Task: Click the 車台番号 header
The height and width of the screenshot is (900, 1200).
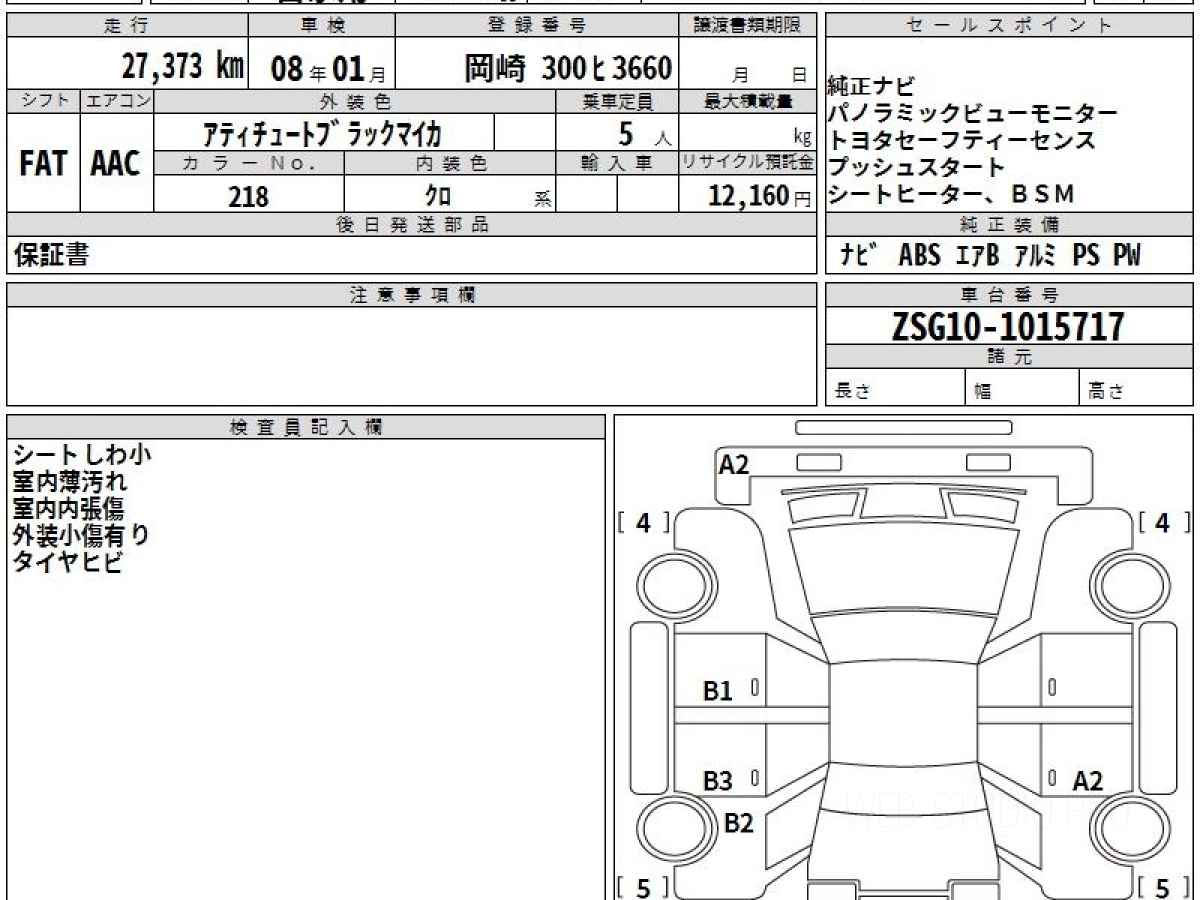Action: click(x=1009, y=295)
